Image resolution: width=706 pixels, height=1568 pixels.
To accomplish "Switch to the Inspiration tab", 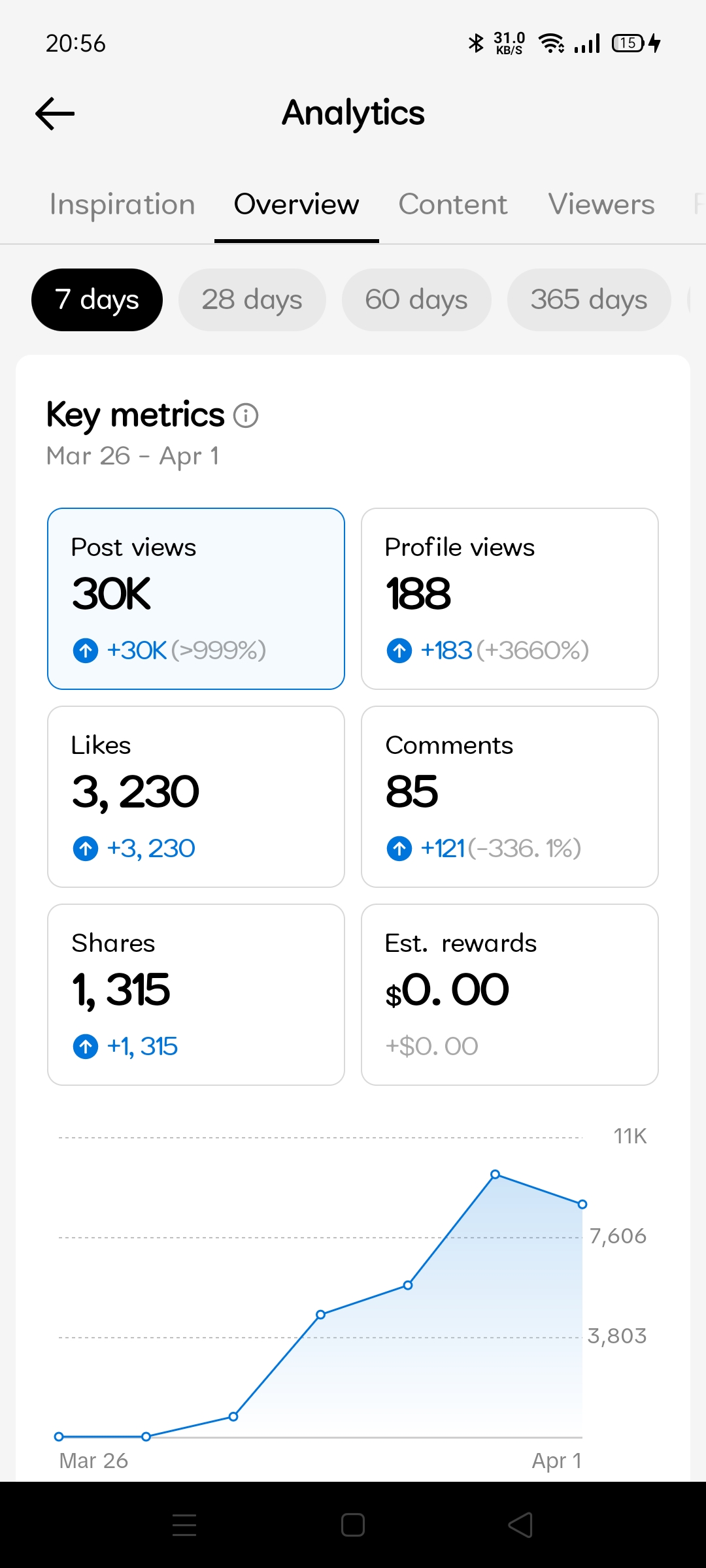I will coord(122,204).
